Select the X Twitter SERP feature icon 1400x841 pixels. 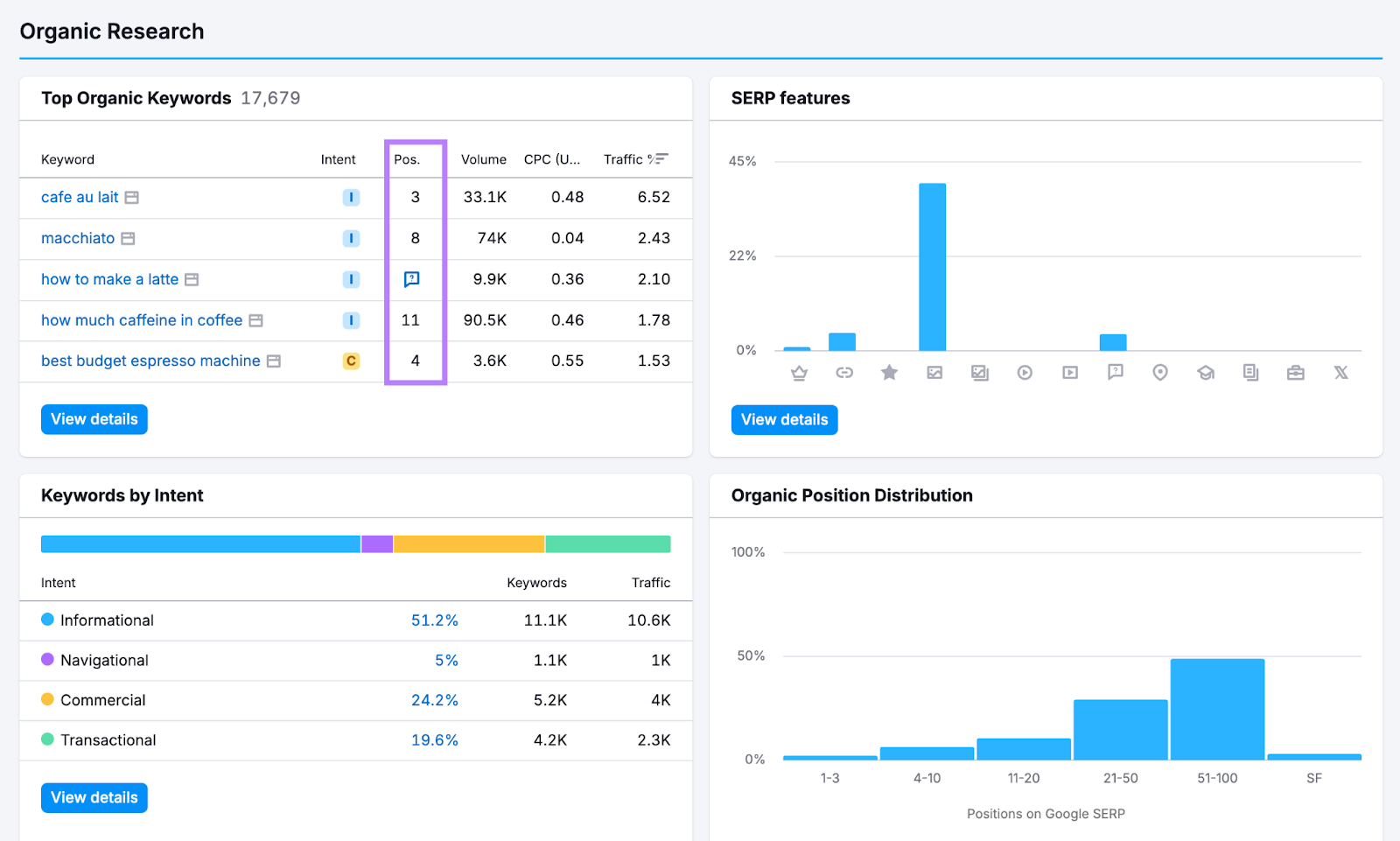point(1341,372)
